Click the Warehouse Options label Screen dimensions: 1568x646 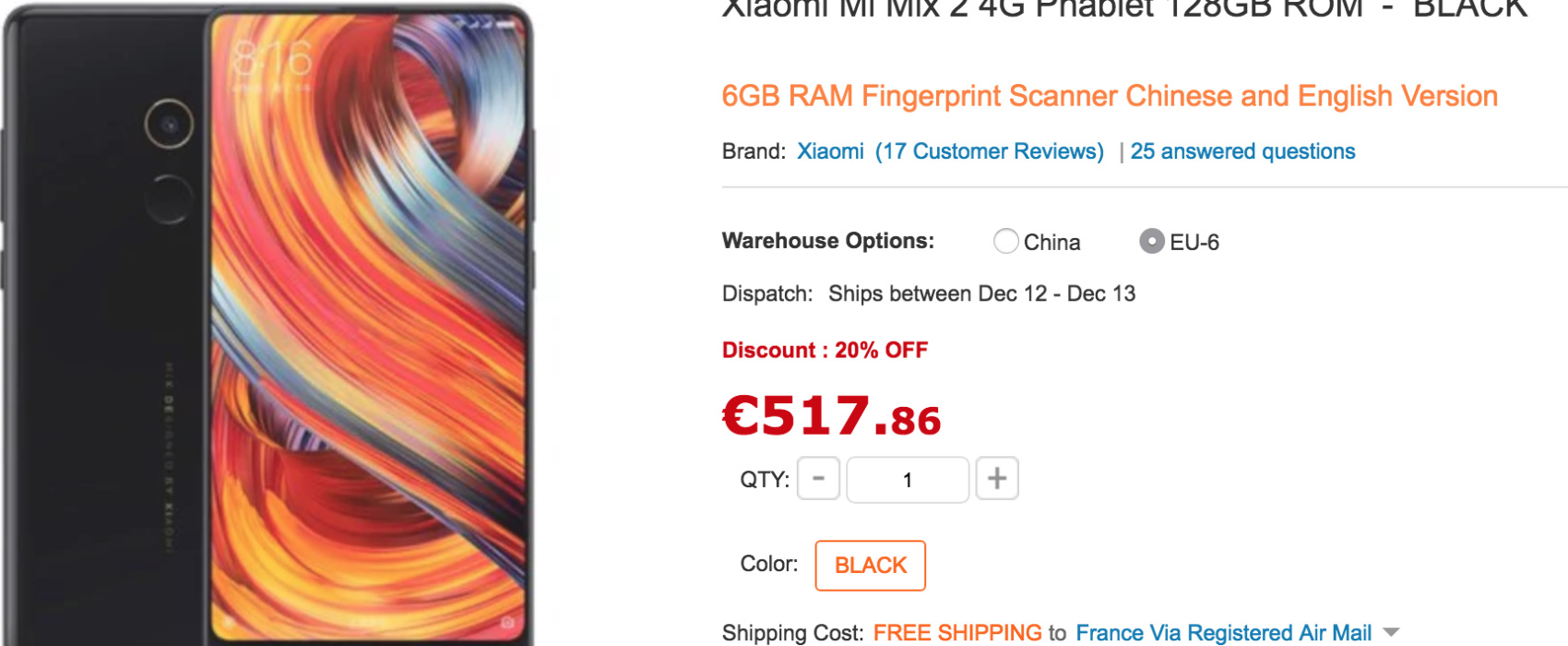(828, 241)
